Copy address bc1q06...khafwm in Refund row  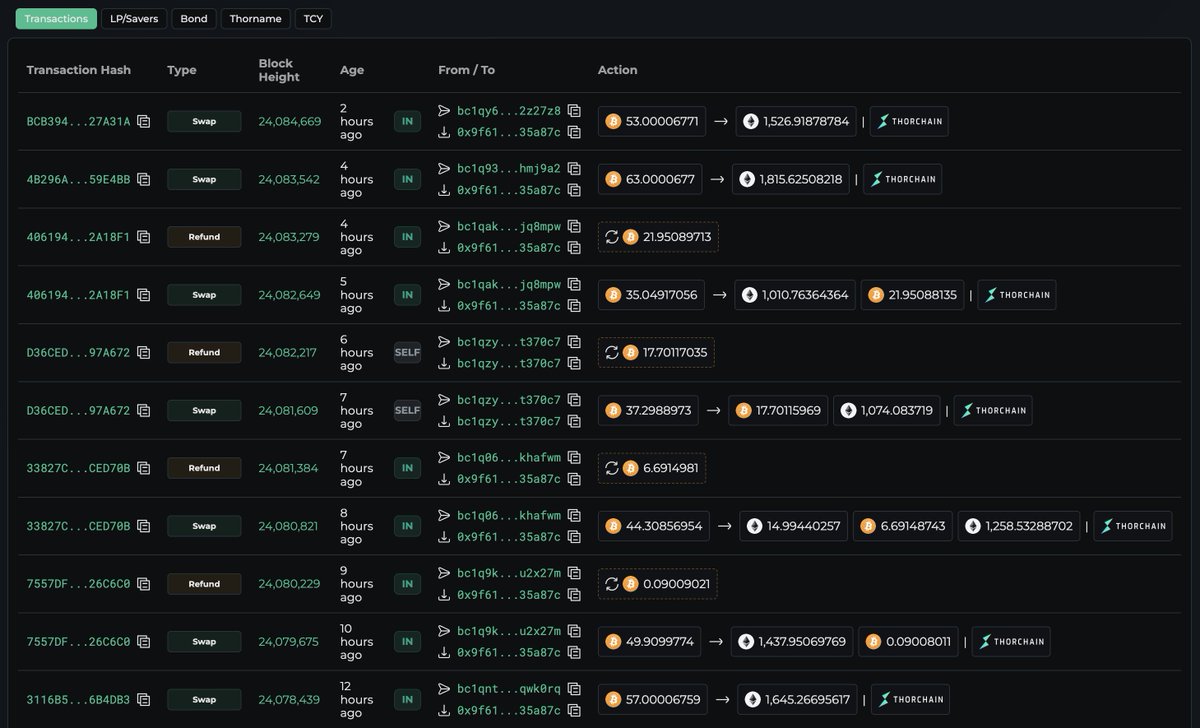[574, 458]
